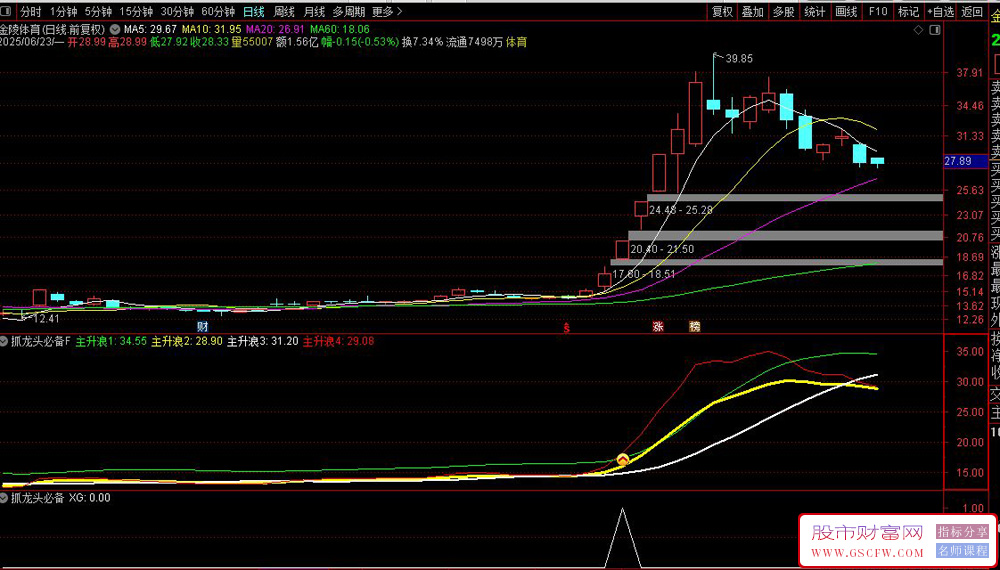1000x570 pixels.
Task: Click the 返回 back button
Action: point(972,11)
